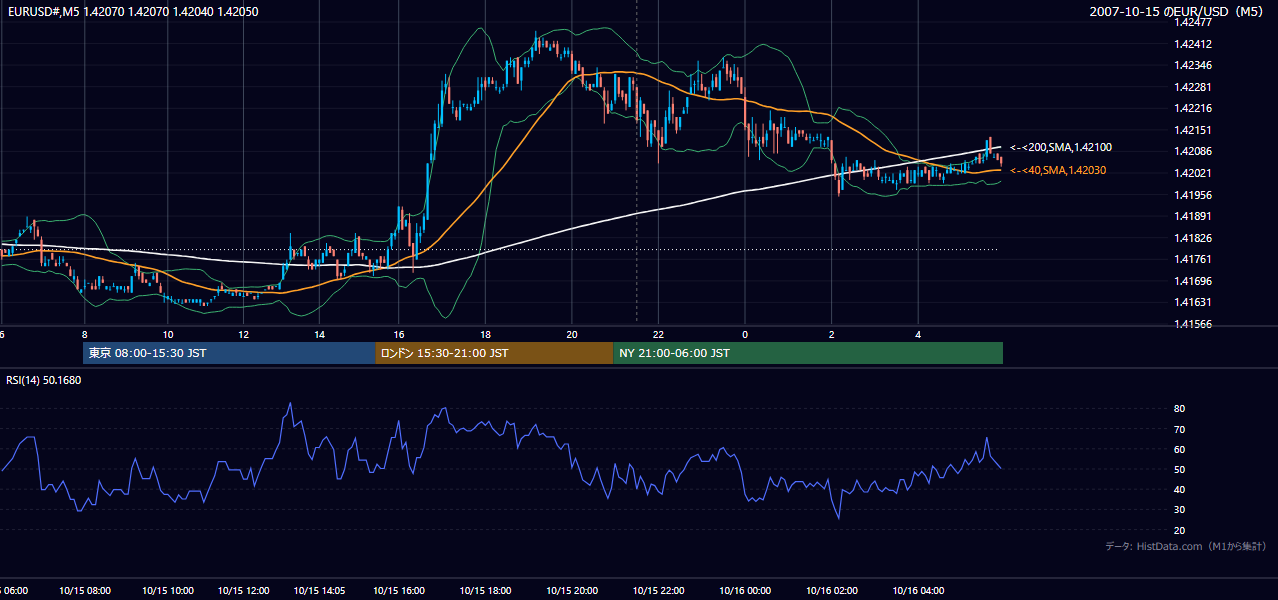Select the 東京 08:00-15:30 JST session bar
Viewport: 1278px width, 600px height.
[229, 353]
